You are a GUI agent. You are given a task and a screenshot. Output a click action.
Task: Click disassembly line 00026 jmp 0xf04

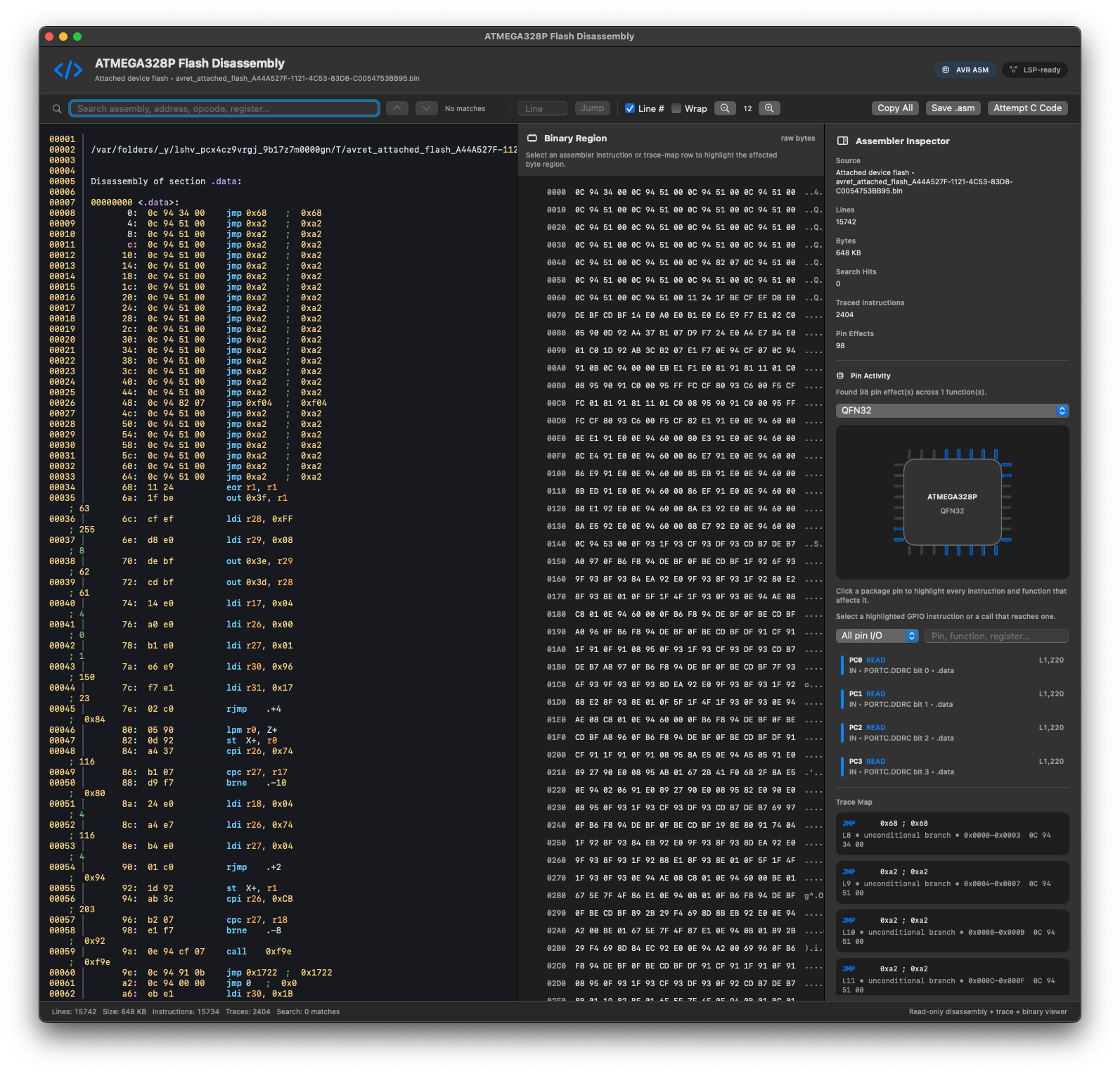pyautogui.click(x=188, y=403)
